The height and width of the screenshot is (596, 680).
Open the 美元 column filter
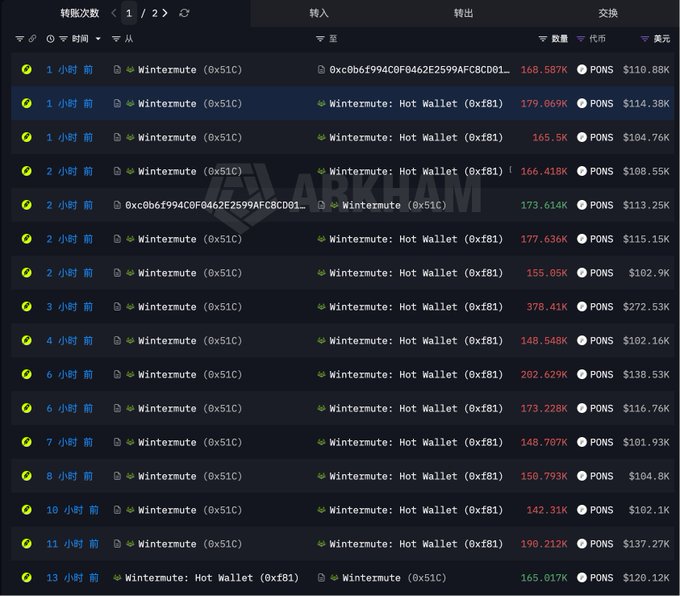(645, 39)
